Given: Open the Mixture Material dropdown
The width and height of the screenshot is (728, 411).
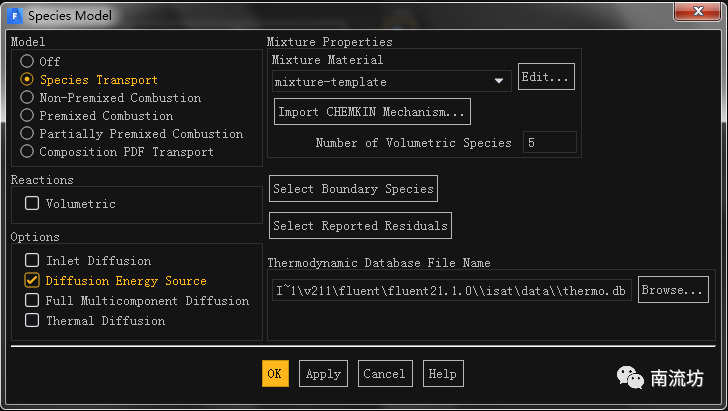Looking at the screenshot, I should pyautogui.click(x=498, y=82).
